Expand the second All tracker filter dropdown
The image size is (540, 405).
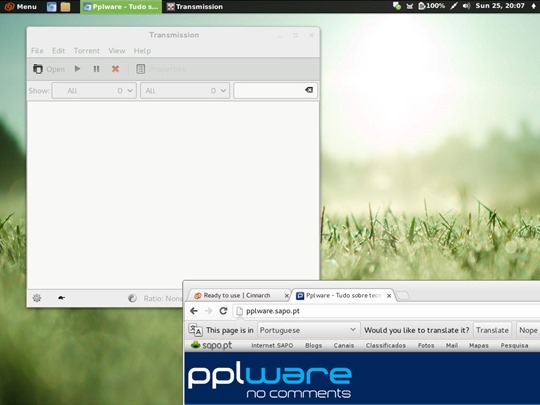(x=185, y=91)
